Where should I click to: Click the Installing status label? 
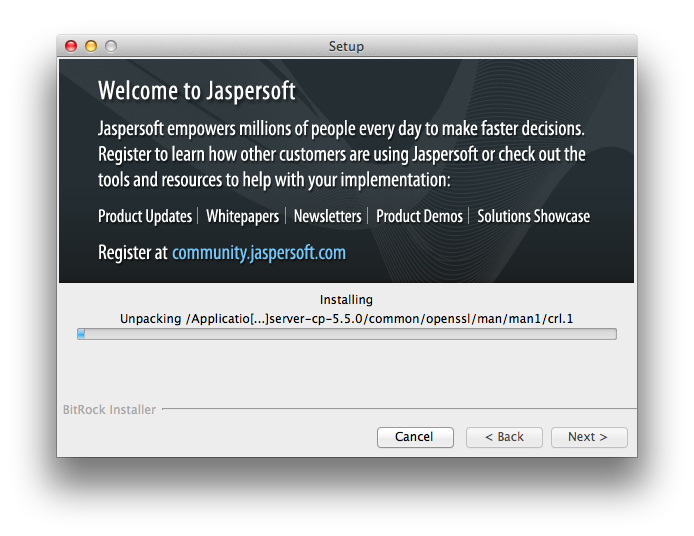point(346,300)
